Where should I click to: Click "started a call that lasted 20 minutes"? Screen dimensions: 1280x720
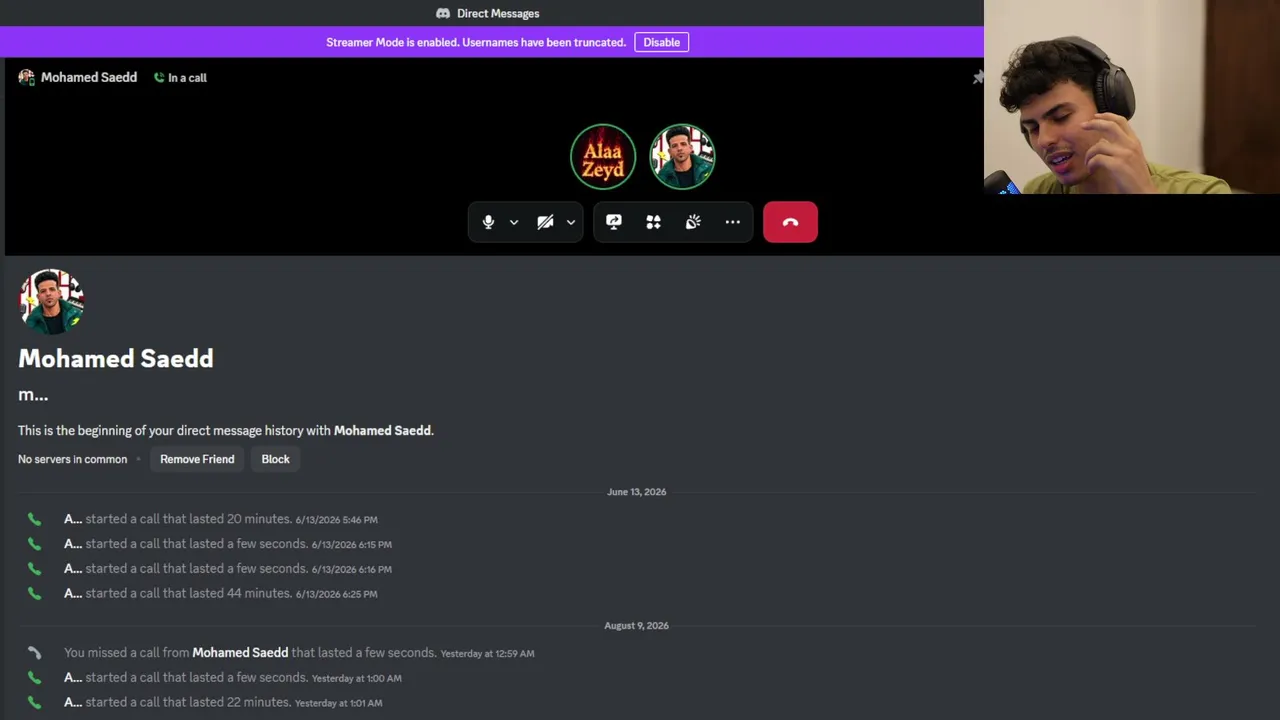tap(189, 519)
